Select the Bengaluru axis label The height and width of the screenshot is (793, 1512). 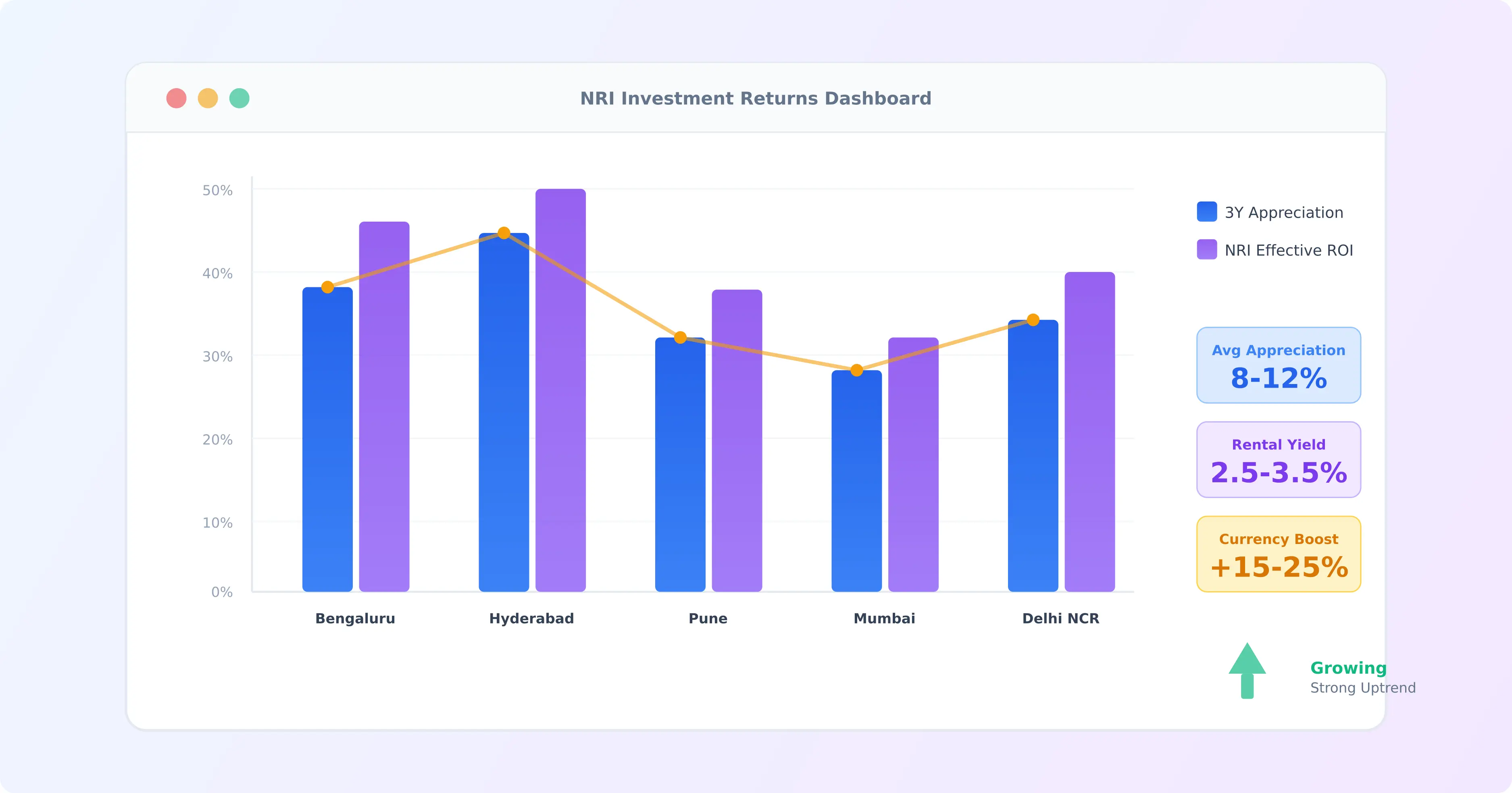click(x=355, y=618)
